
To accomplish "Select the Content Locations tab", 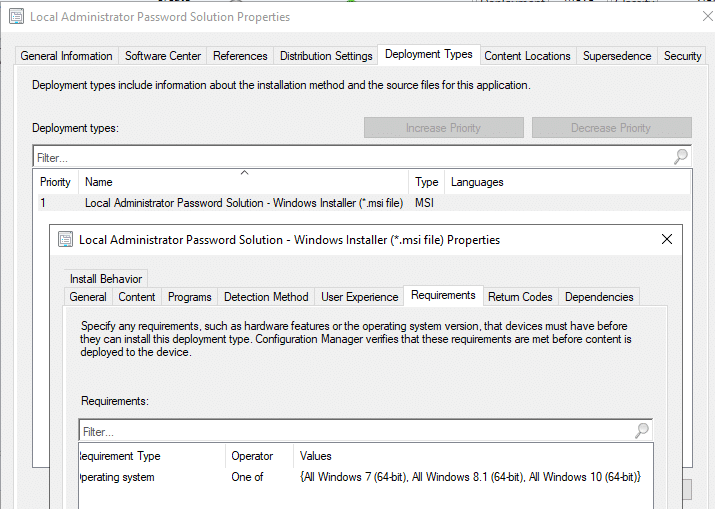I will pyautogui.click(x=527, y=56).
